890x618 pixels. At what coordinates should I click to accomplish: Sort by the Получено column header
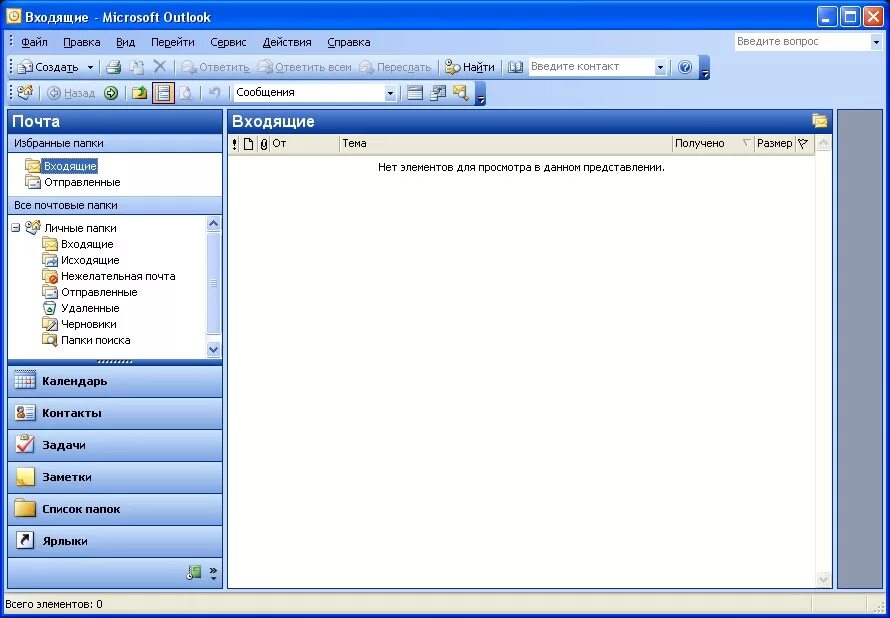tap(713, 144)
